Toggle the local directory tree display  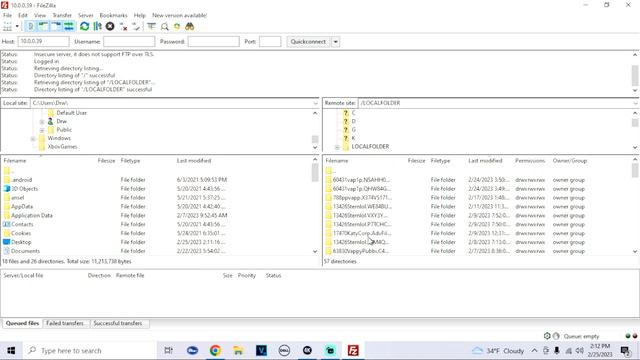(43, 27)
